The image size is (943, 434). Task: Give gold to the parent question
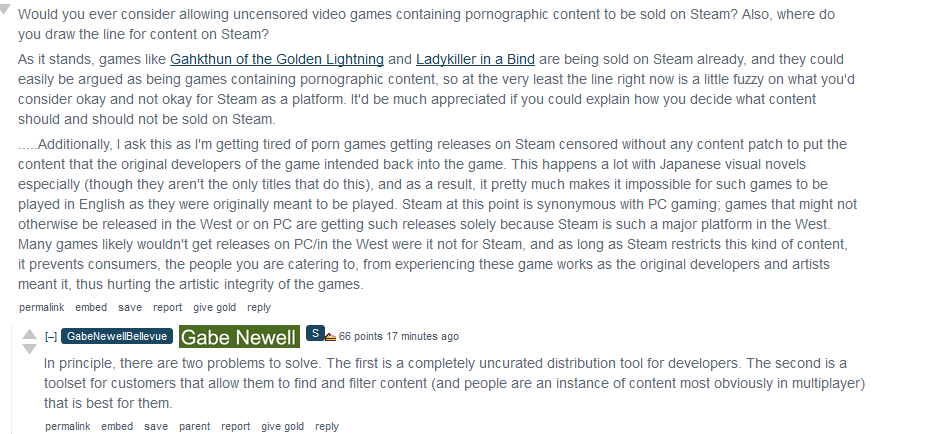click(x=215, y=307)
